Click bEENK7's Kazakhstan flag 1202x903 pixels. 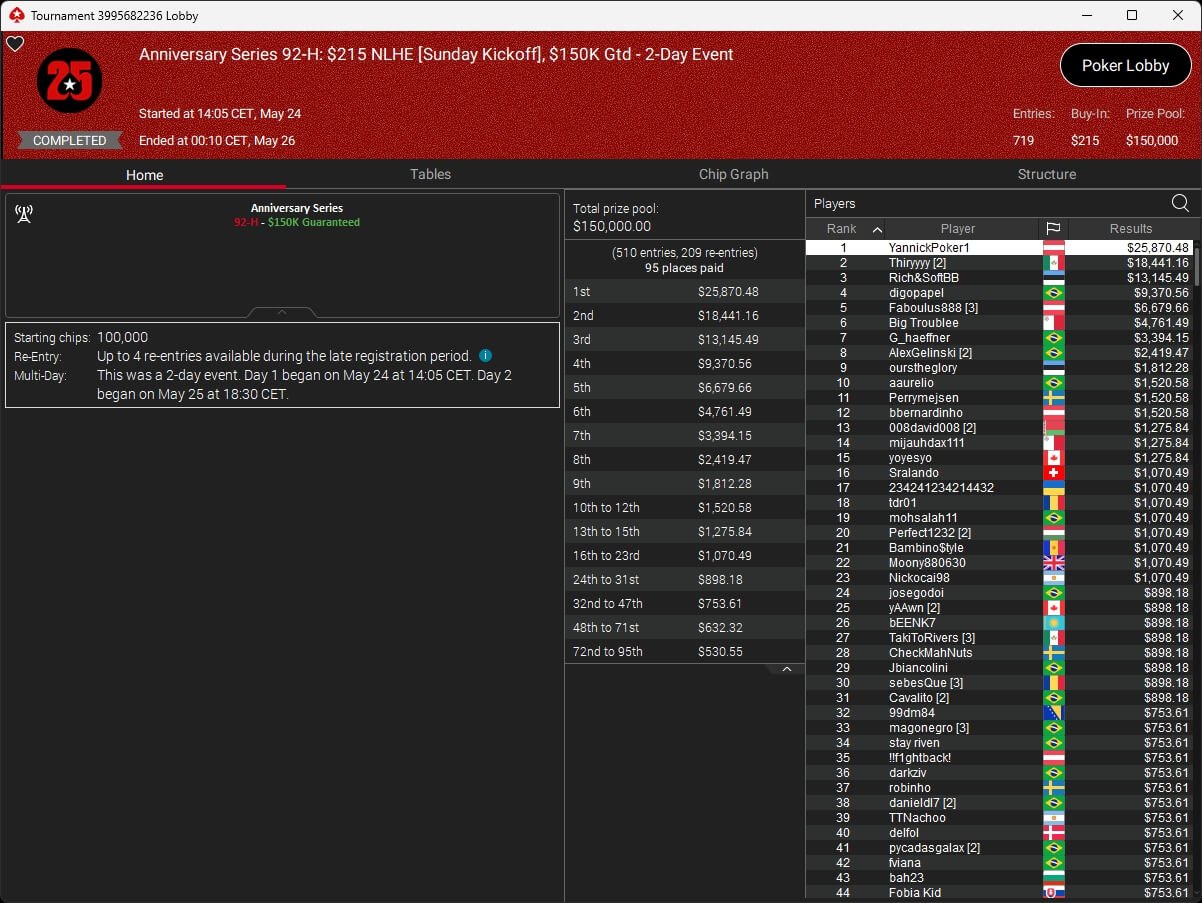tap(1054, 623)
